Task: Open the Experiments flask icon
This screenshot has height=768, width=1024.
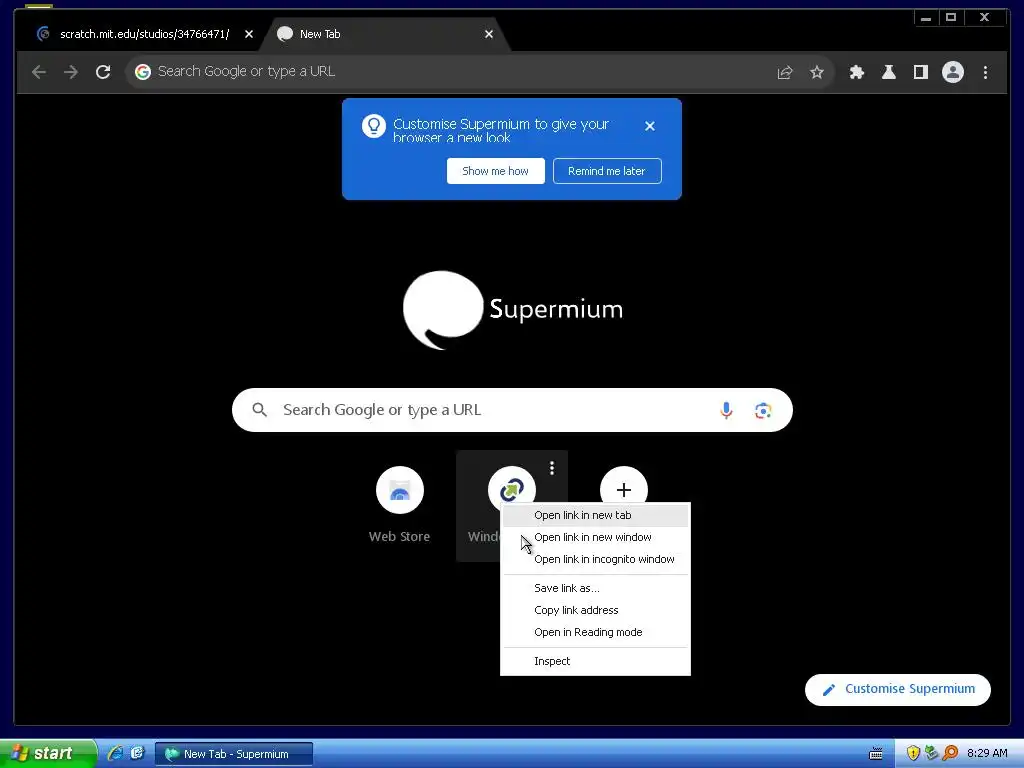Action: (889, 72)
